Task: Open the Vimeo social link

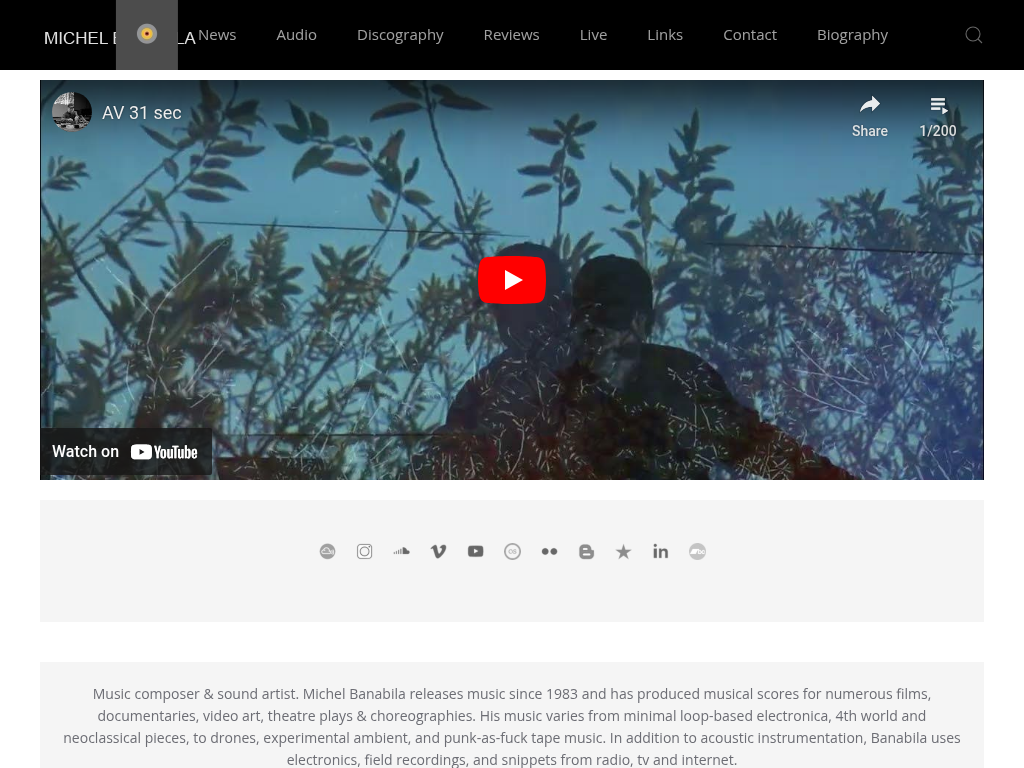Action: (438, 551)
